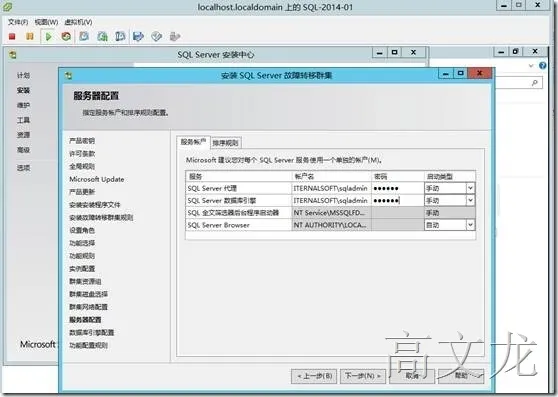Click the red power off icon
The width and height of the screenshot is (558, 397).
(12, 36)
